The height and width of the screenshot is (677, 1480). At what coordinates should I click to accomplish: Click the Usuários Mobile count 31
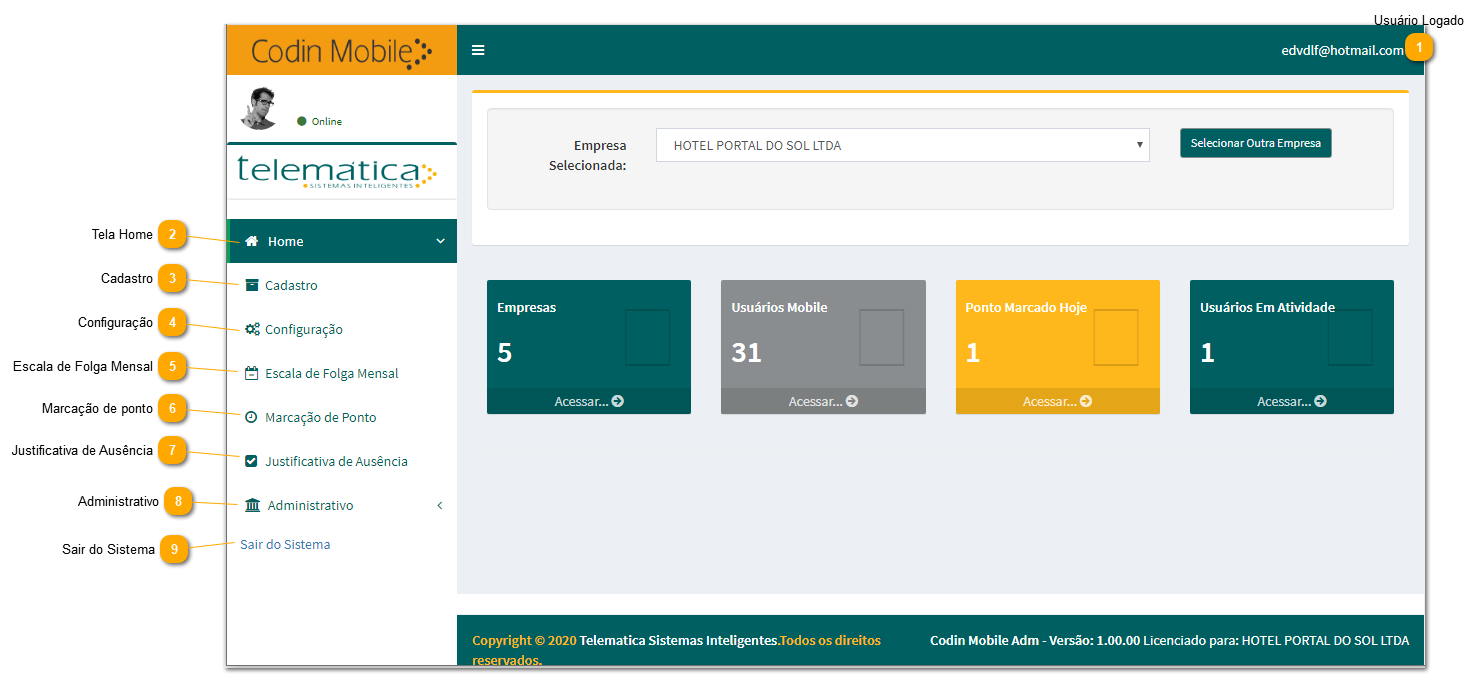click(x=746, y=353)
